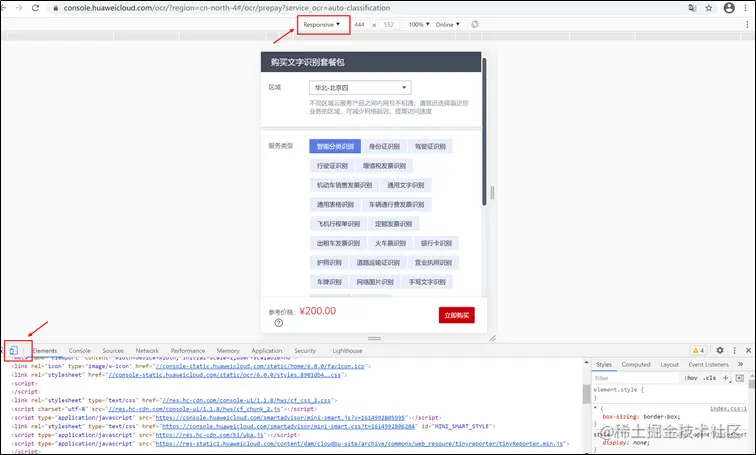
Task: Select 行驶证识别 service type
Action: (332, 165)
